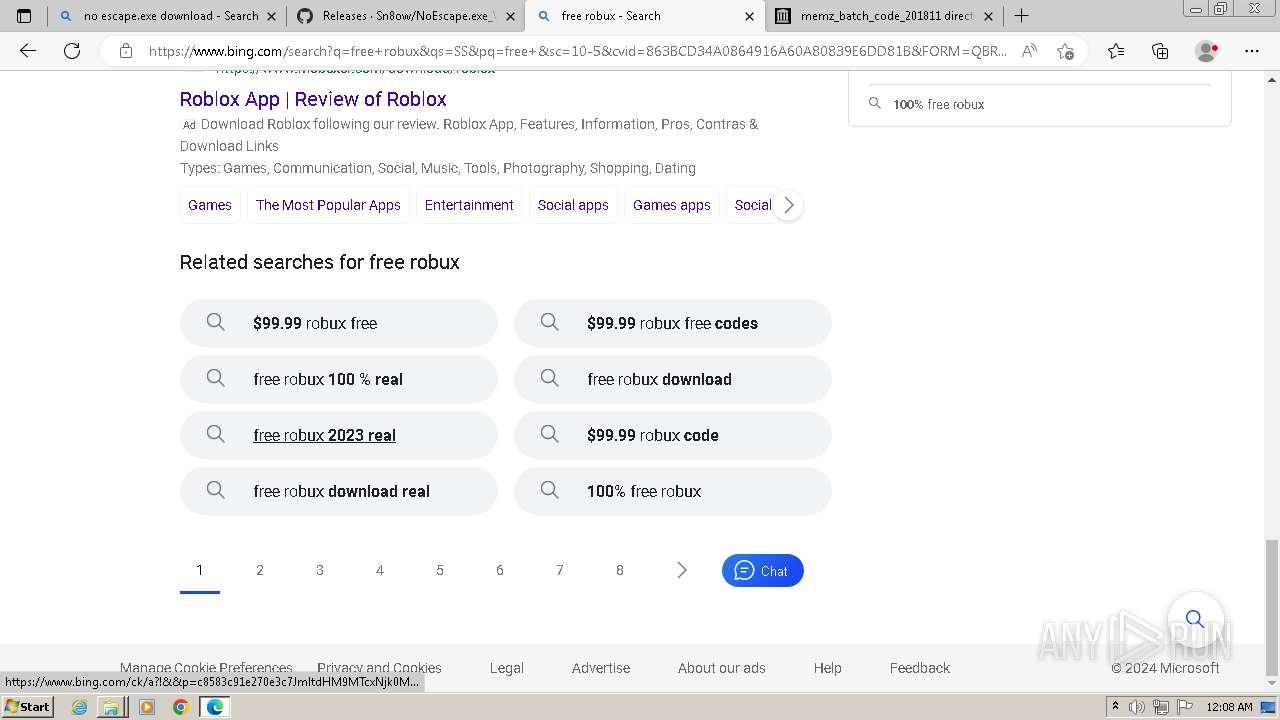Viewport: 1280px width, 720px height.
Task: Switch to memz_batch_code tab
Action: click(883, 16)
